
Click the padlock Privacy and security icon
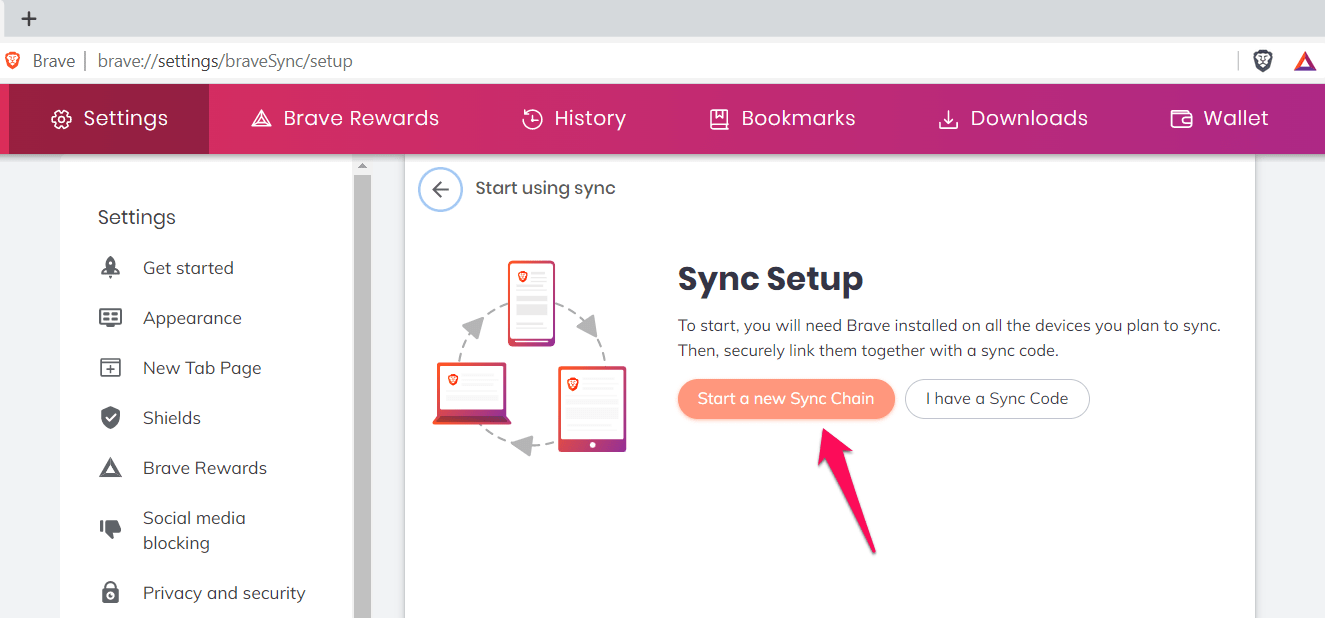pyautogui.click(x=111, y=593)
